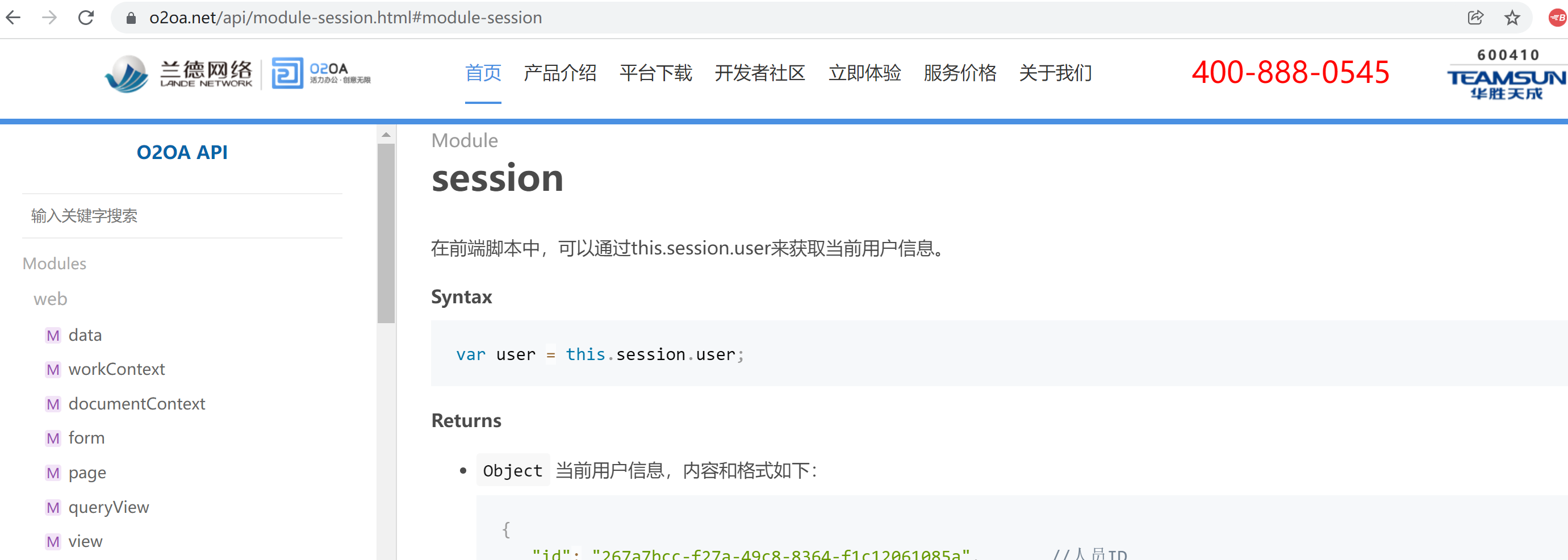Click the site lock icon
Viewport: 1568px width, 560px height.
[x=131, y=18]
